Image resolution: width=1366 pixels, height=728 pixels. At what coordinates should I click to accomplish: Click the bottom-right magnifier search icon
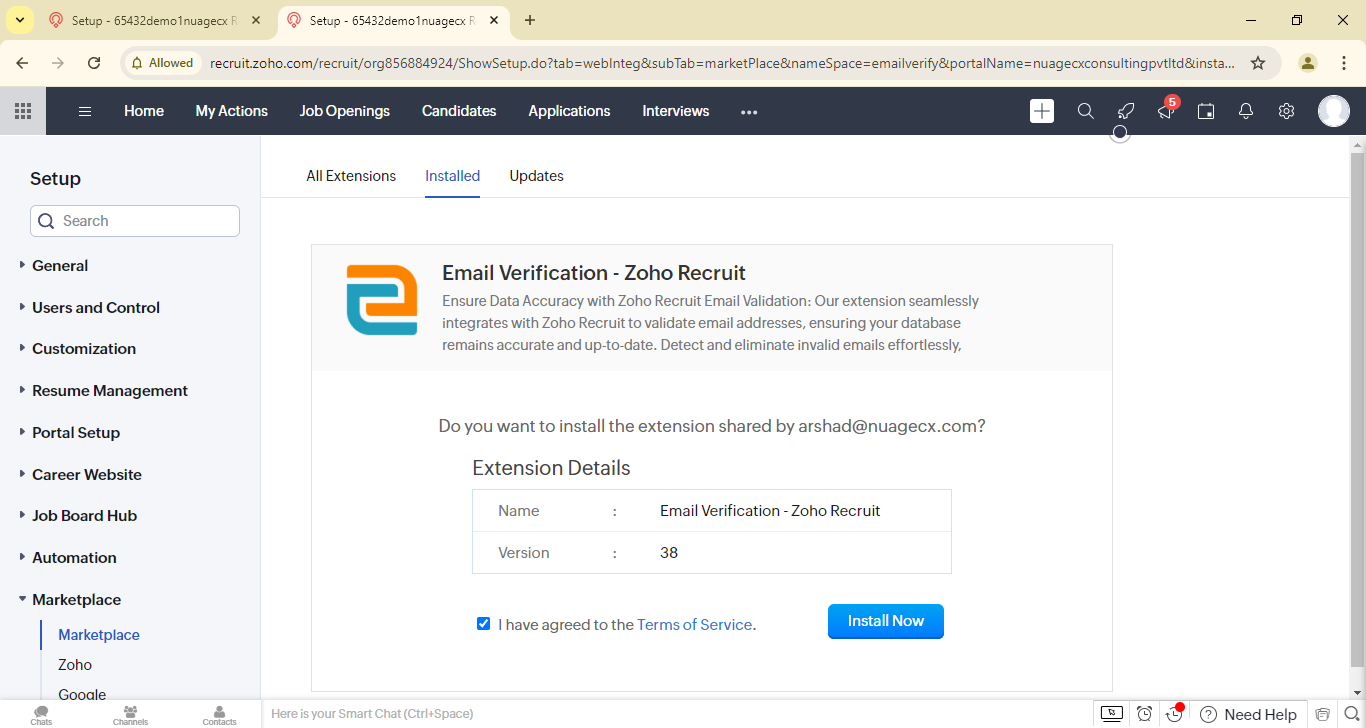[1351, 714]
